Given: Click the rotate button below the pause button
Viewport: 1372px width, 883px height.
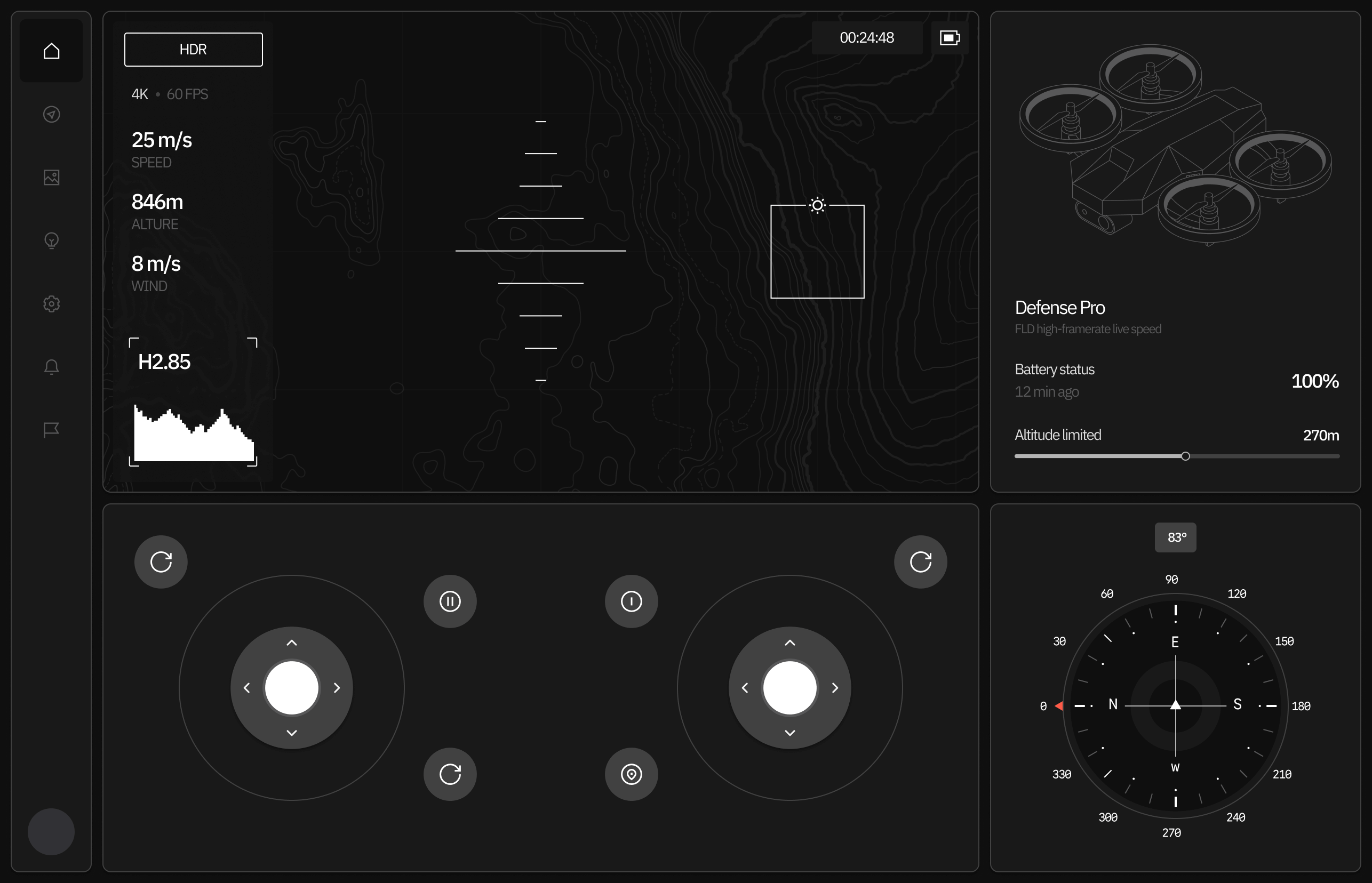Looking at the screenshot, I should tap(450, 774).
